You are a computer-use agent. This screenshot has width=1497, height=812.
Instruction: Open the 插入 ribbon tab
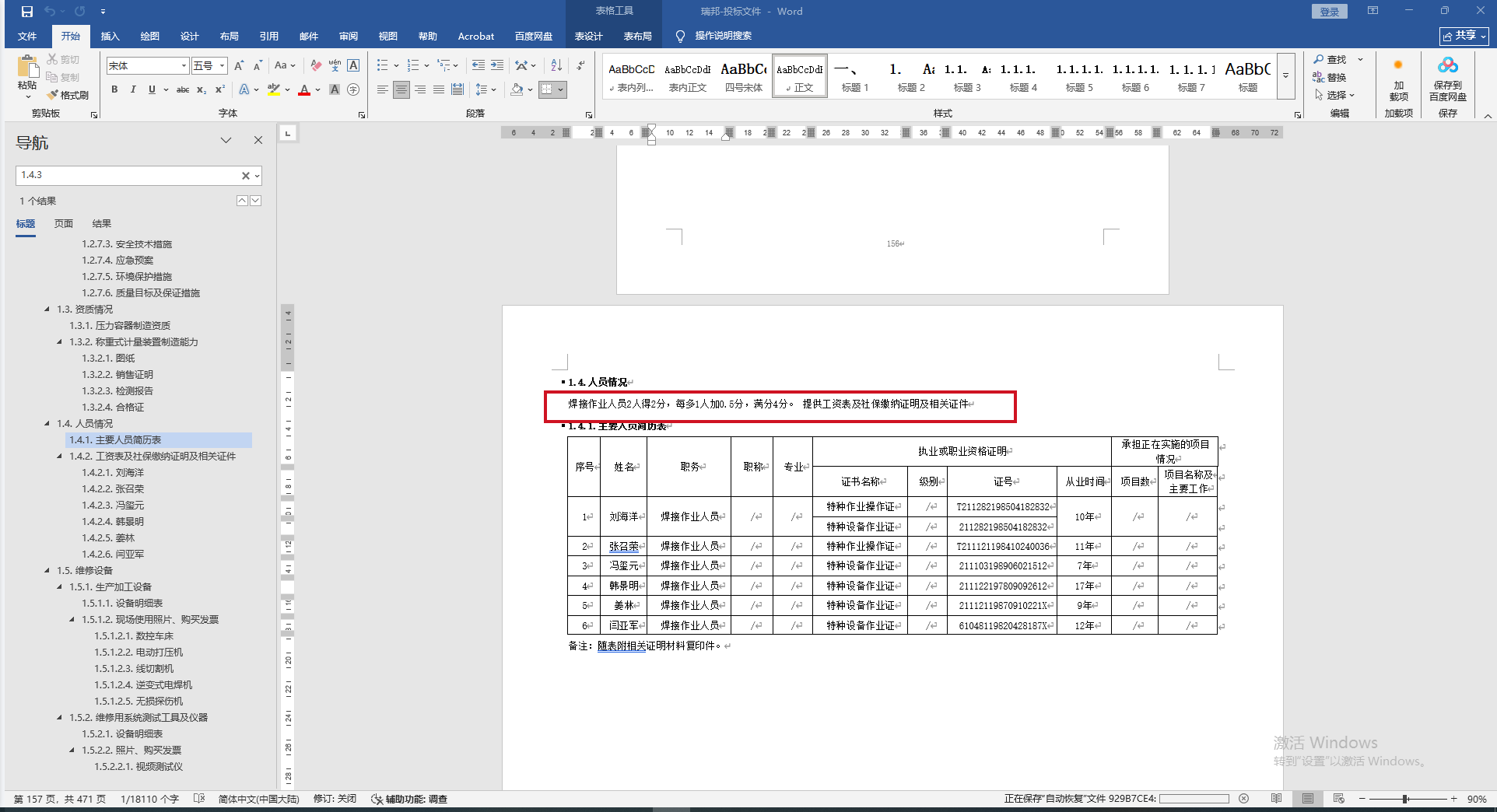(x=110, y=36)
